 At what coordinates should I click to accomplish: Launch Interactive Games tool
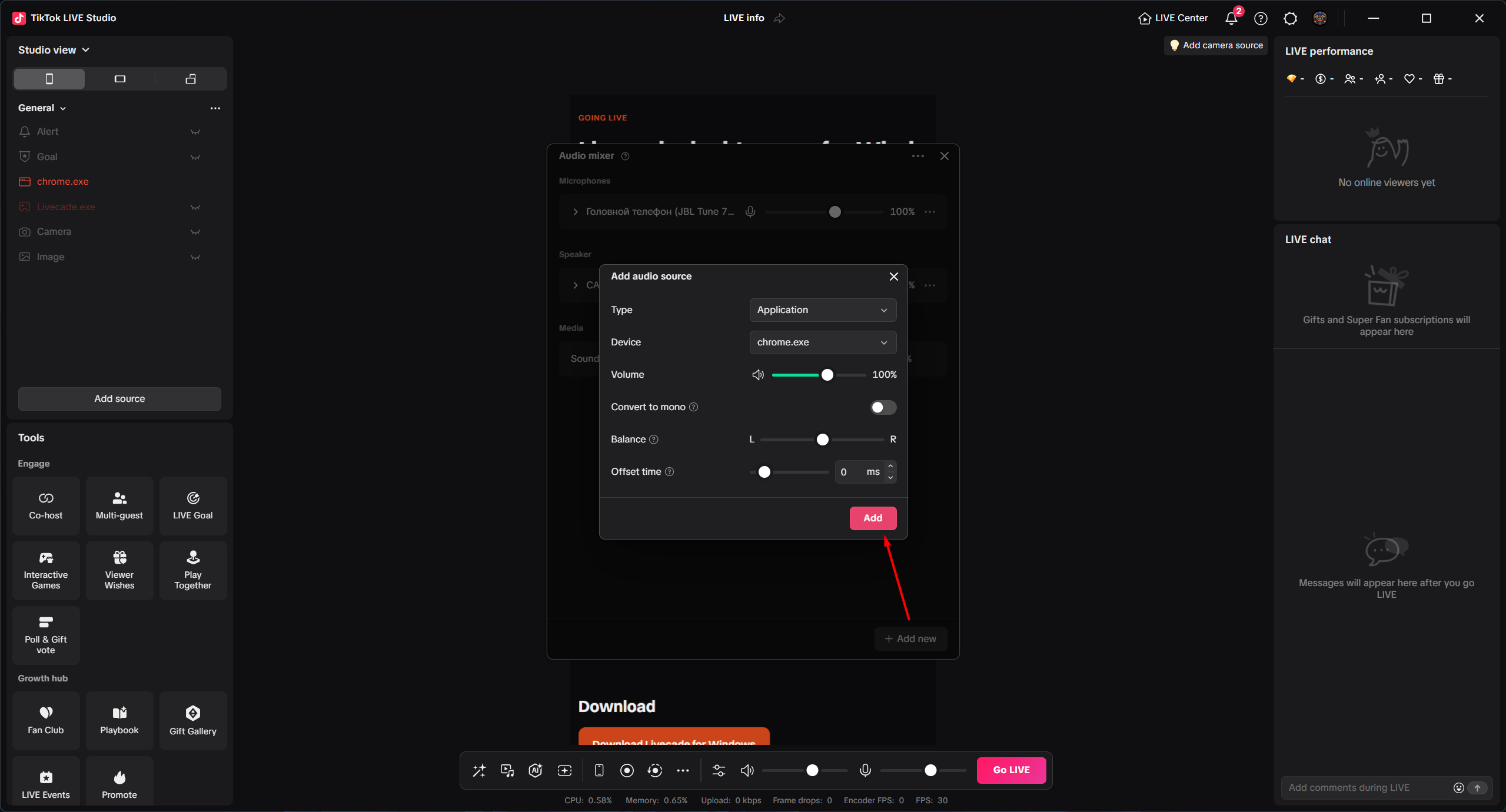pos(46,570)
